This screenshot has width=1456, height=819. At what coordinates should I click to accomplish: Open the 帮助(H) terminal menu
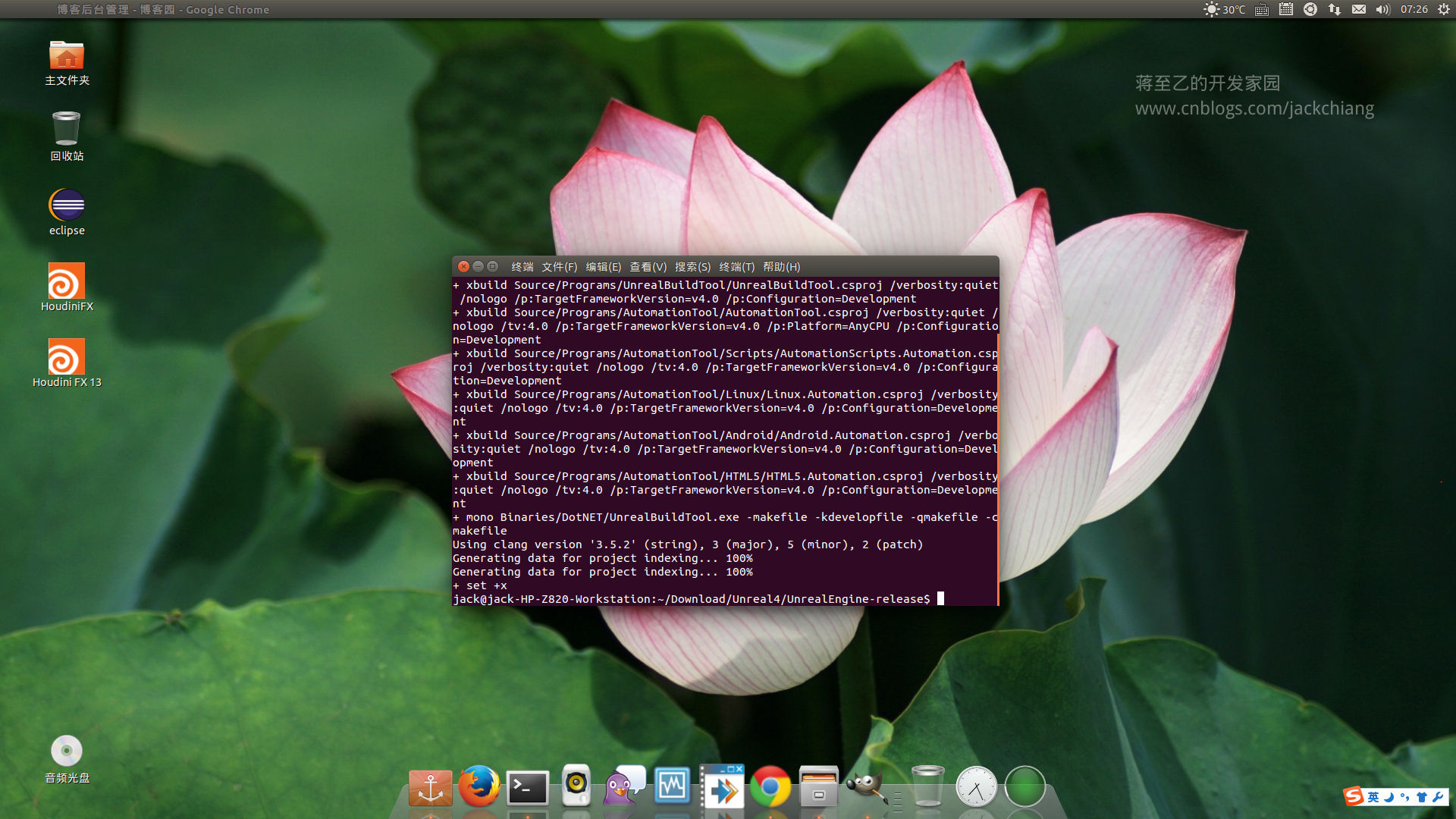pyautogui.click(x=781, y=267)
